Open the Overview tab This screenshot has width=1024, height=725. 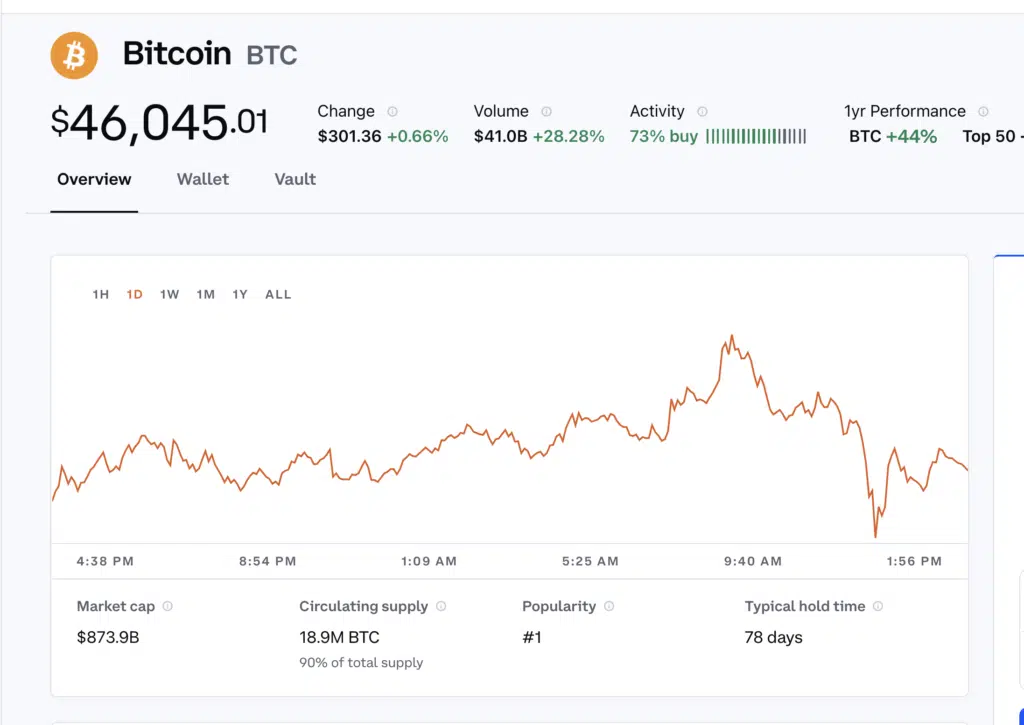coord(94,180)
